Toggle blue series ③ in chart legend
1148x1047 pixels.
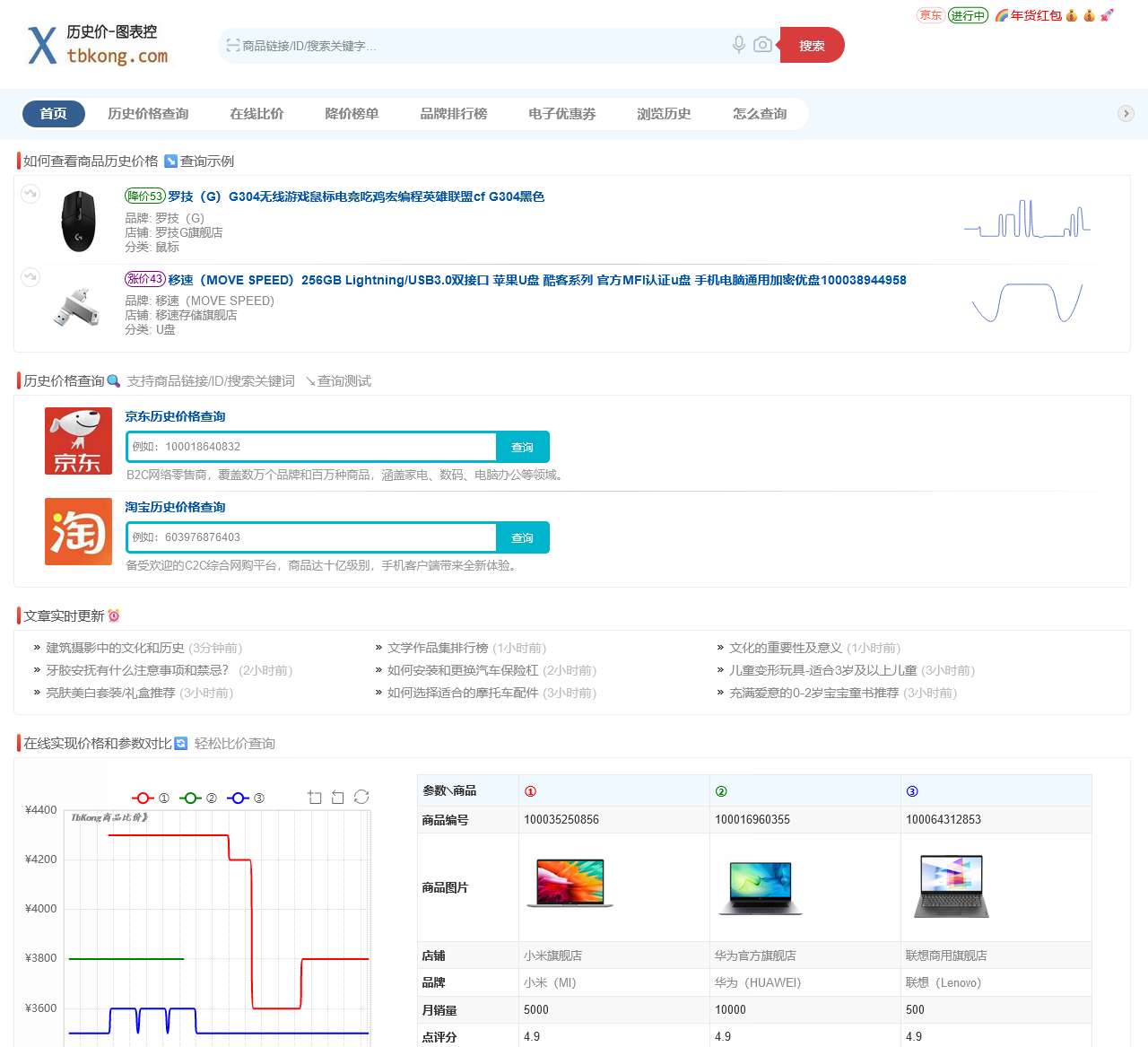click(246, 798)
